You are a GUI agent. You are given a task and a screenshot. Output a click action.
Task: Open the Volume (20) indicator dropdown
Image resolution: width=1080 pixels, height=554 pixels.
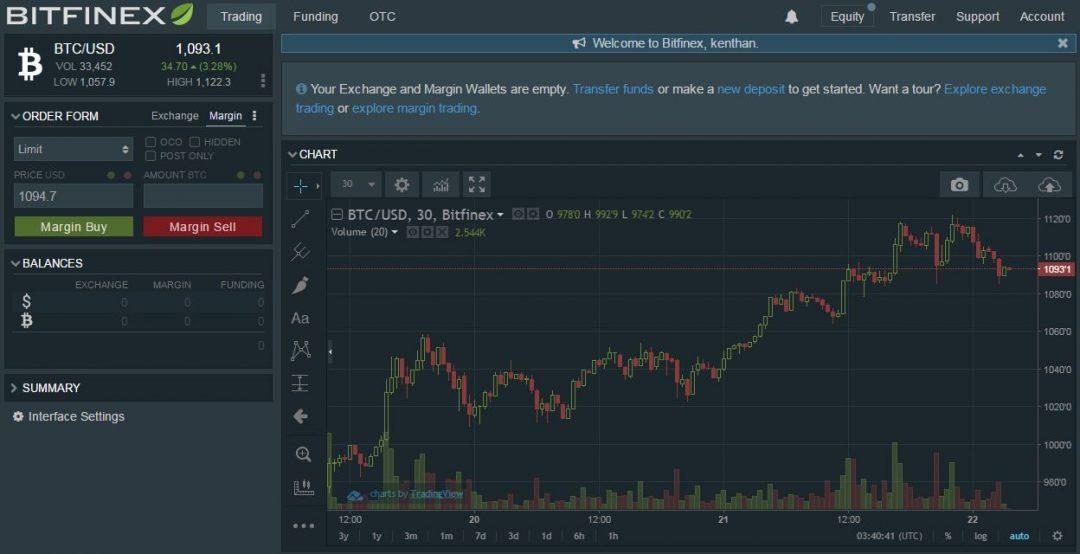[395, 232]
